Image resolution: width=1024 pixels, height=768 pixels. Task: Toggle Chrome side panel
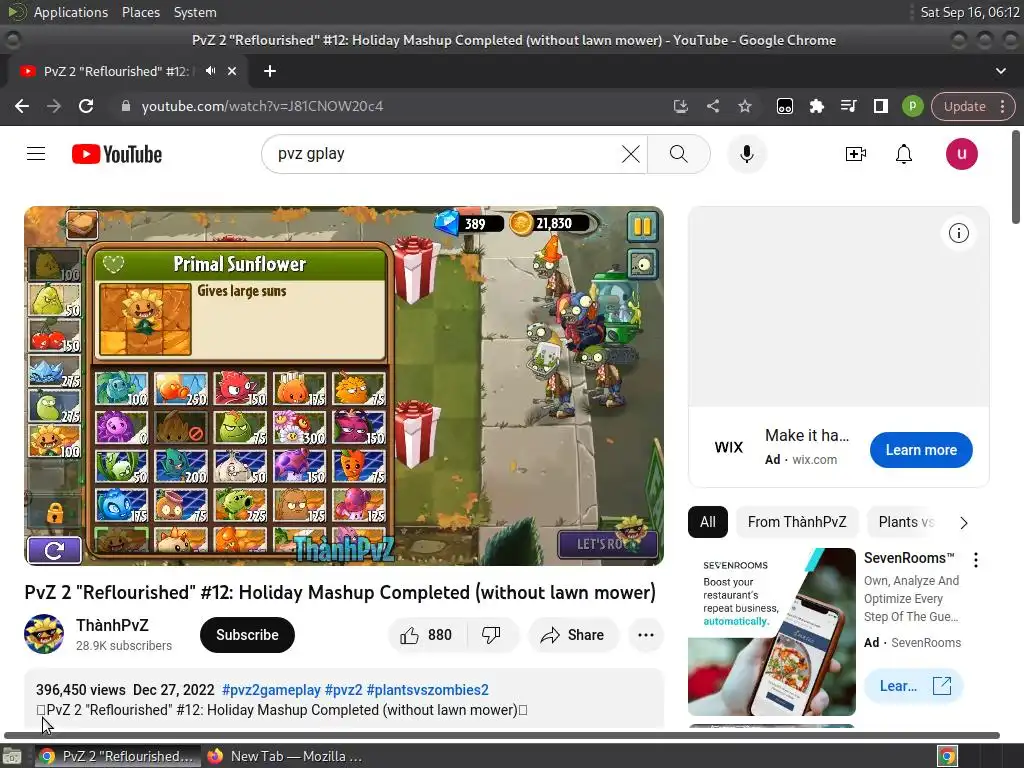point(880,106)
